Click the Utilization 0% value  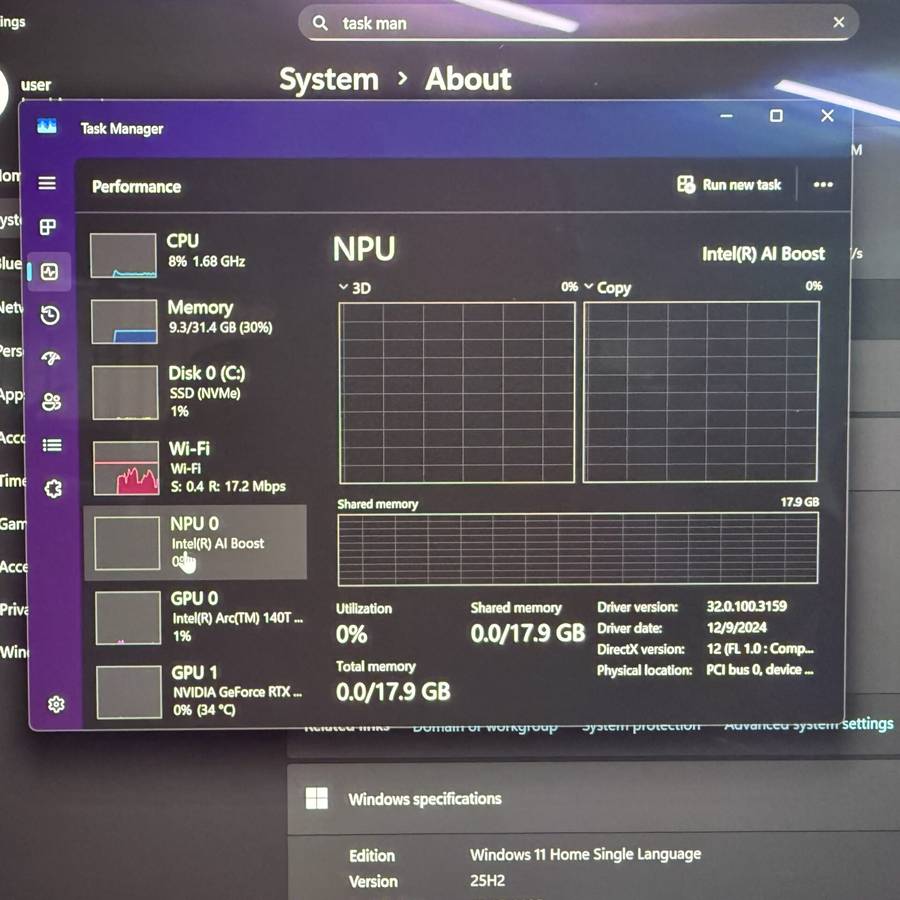click(x=351, y=634)
